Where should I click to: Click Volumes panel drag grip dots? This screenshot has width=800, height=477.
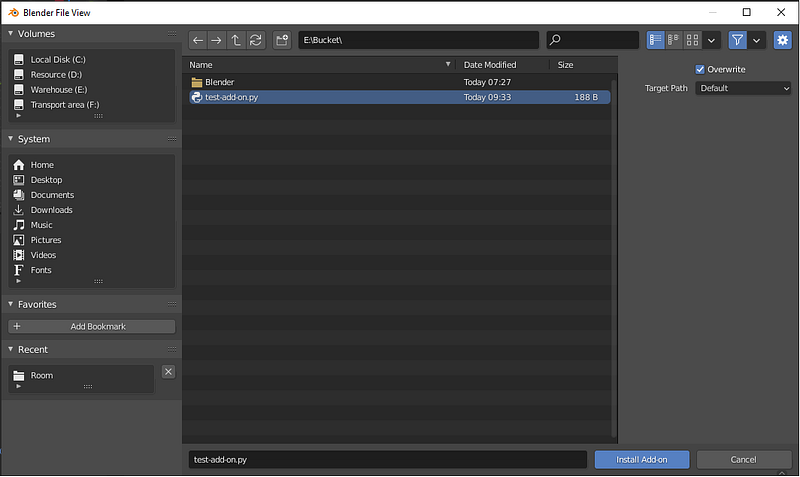(172, 34)
